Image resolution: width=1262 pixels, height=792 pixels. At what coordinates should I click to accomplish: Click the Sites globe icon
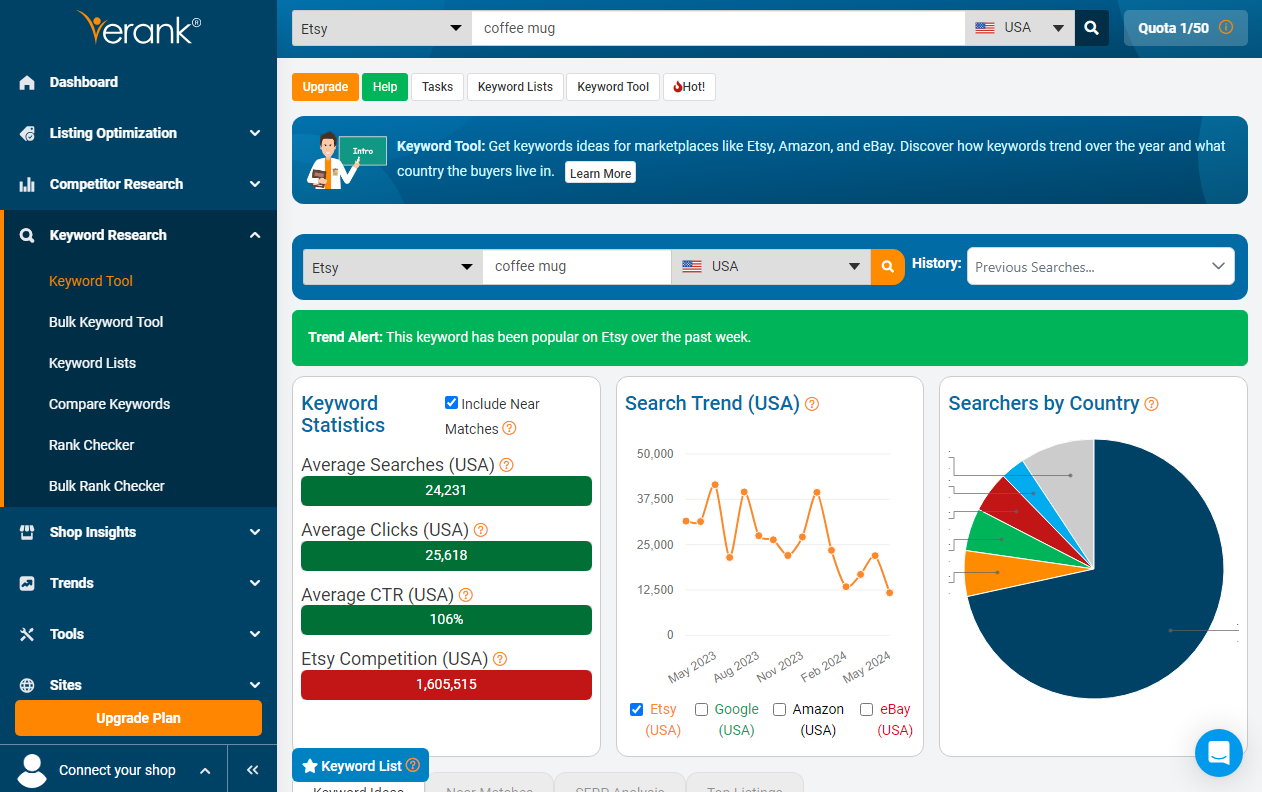point(27,686)
